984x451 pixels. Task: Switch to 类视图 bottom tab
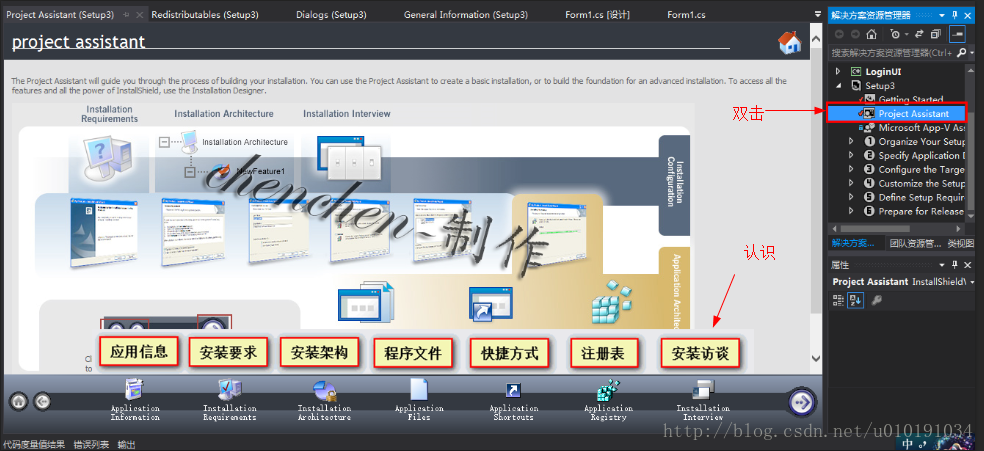click(961, 243)
